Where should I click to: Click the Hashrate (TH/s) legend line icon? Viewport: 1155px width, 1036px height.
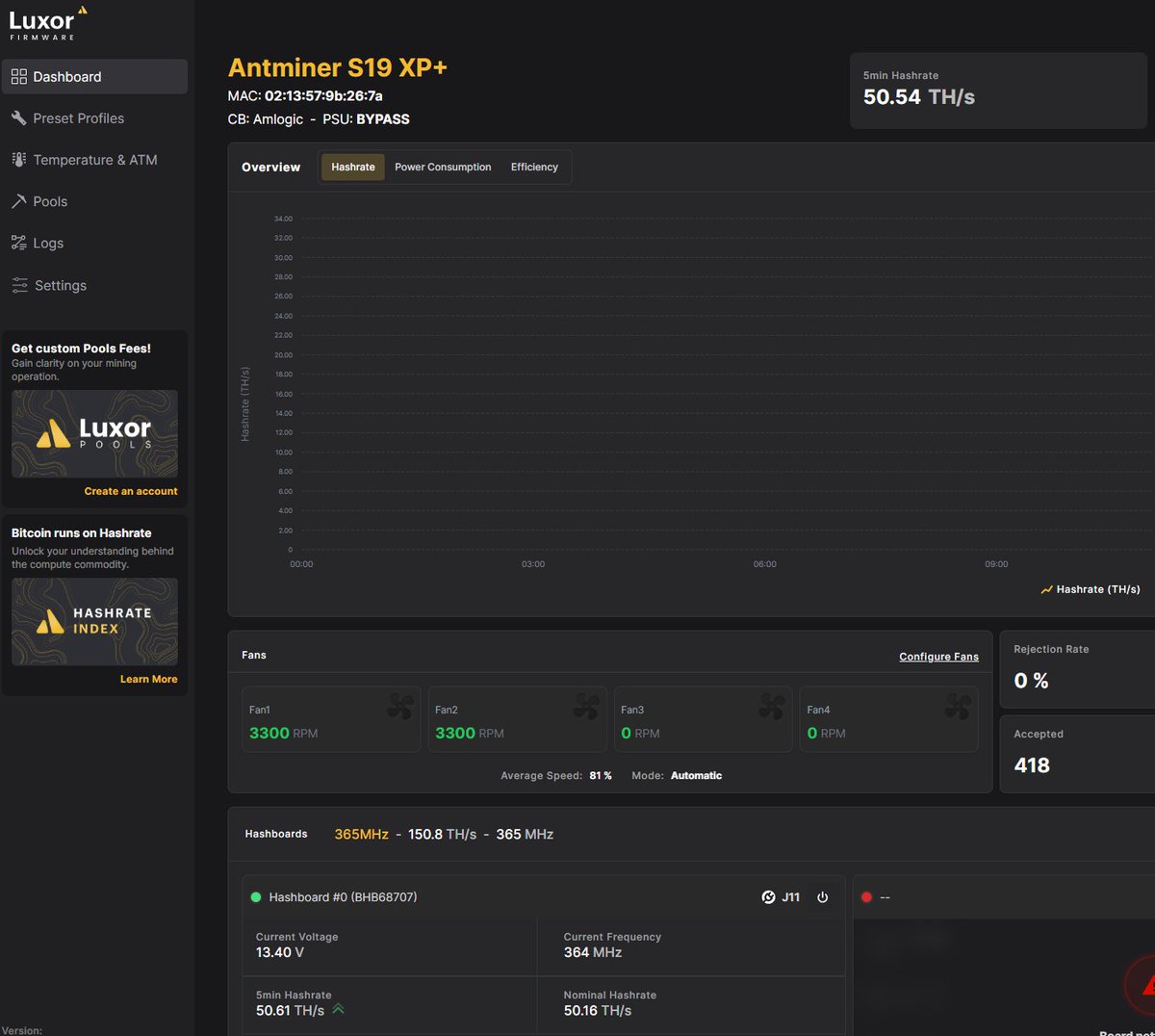(1047, 590)
